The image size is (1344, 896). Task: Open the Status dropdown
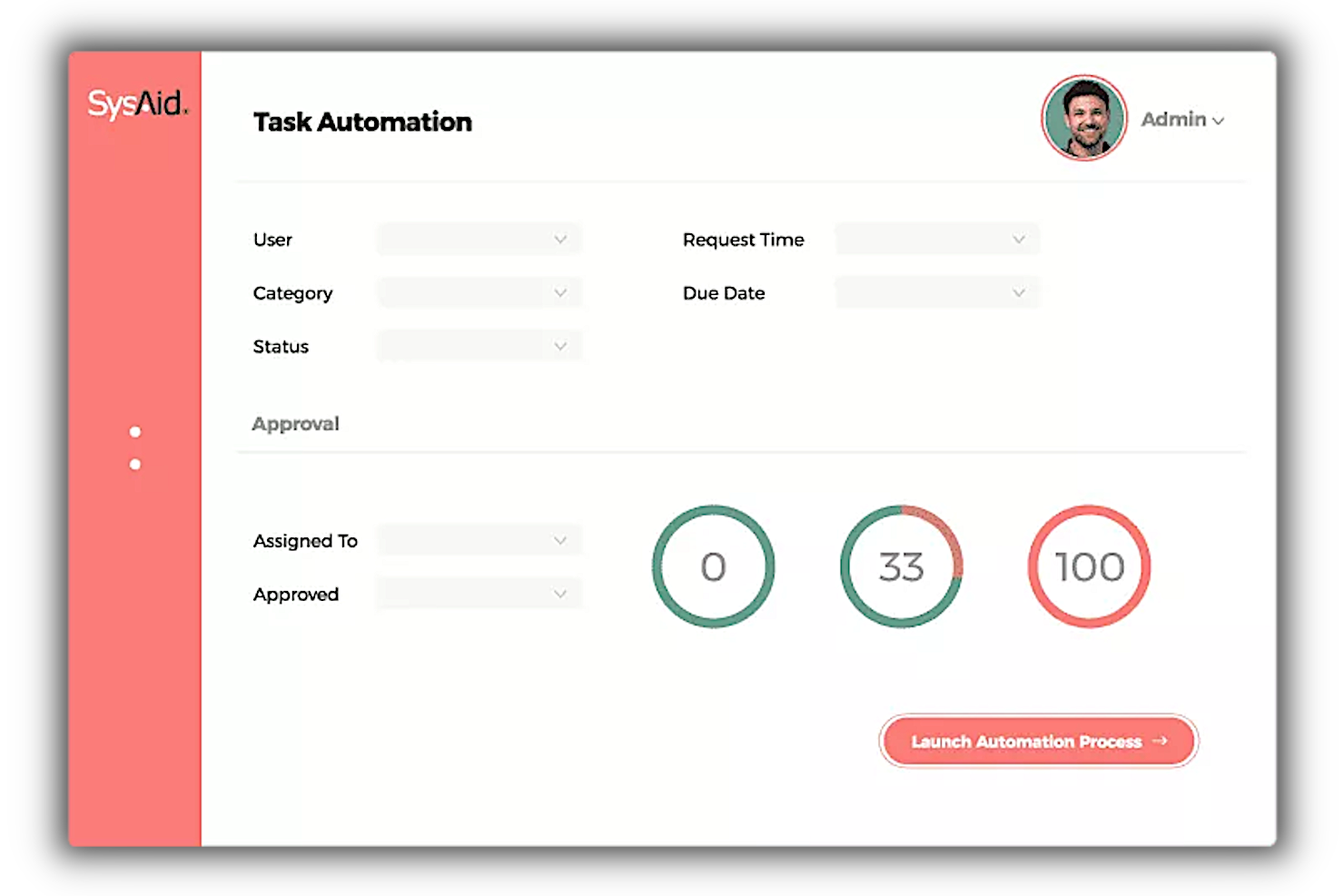point(479,346)
